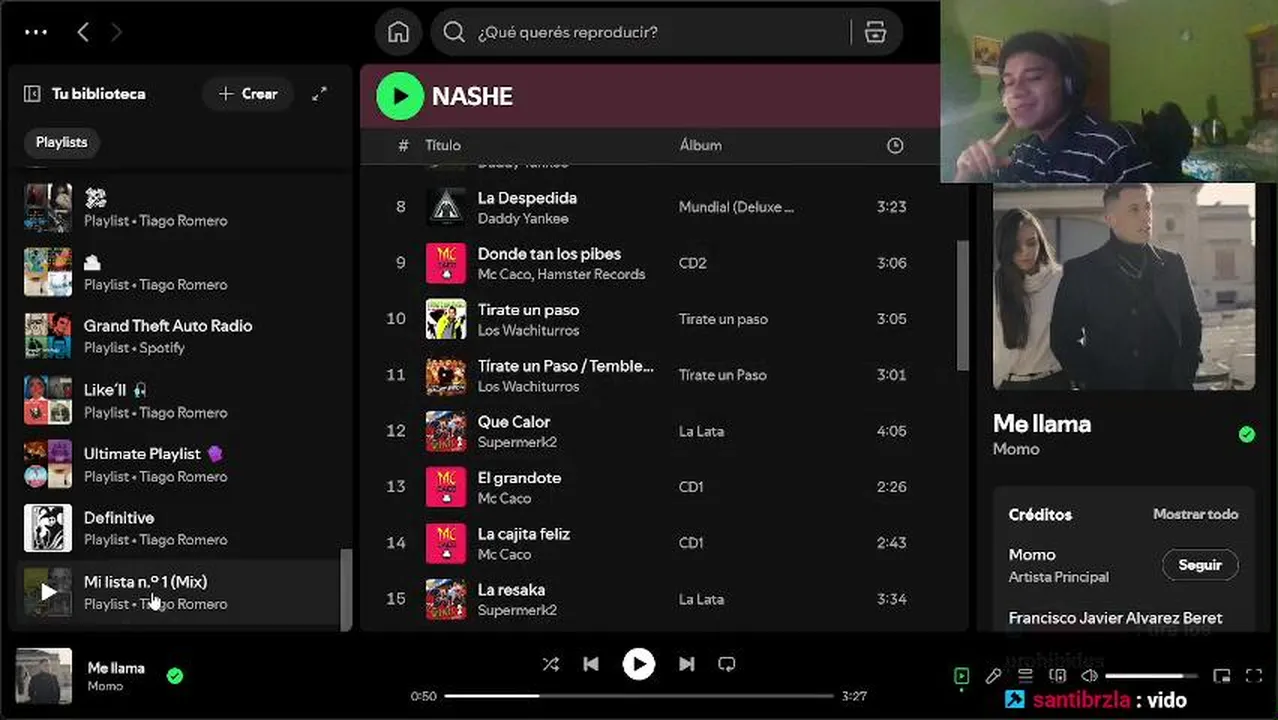The image size is (1278, 720).
Task: Expand the library to full view
Action: coord(319,93)
